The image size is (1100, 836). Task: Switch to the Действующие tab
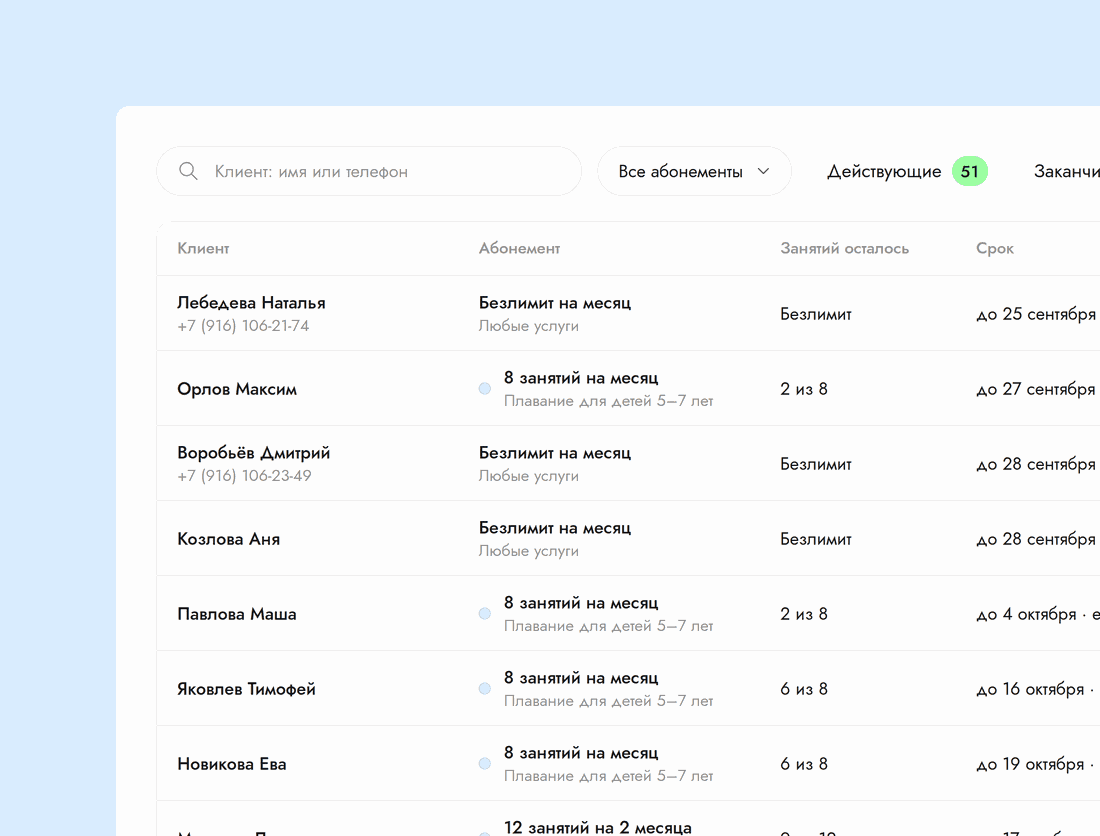tap(884, 171)
